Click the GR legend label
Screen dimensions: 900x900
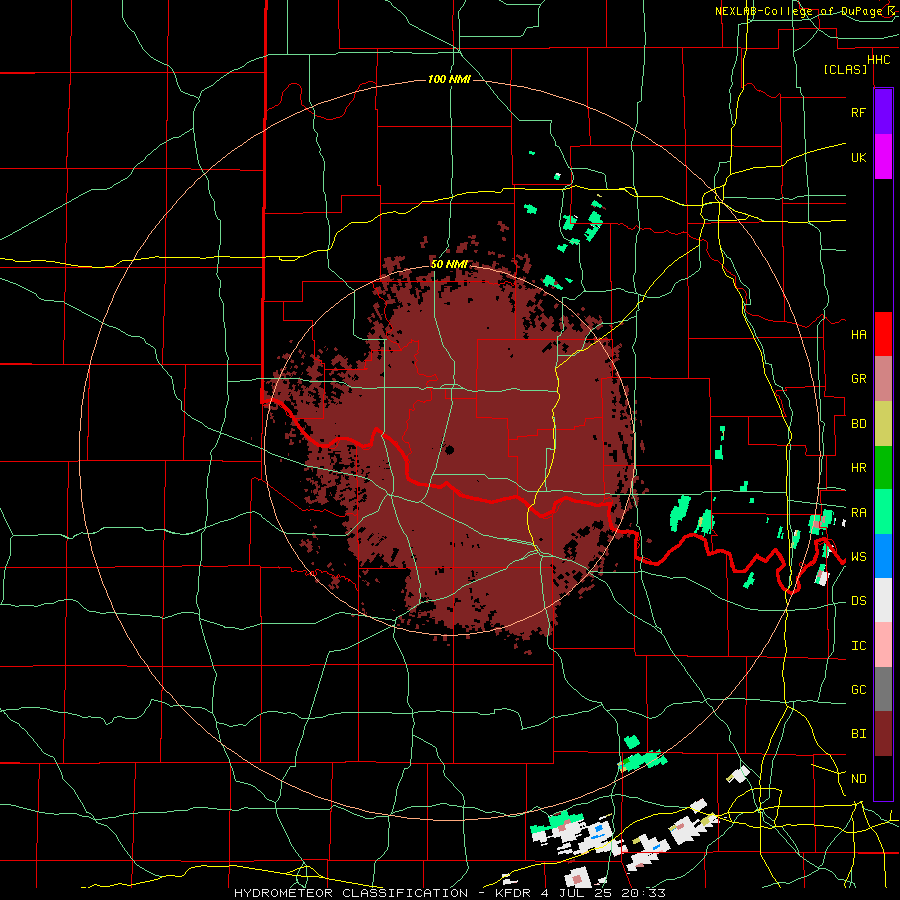[858, 379]
